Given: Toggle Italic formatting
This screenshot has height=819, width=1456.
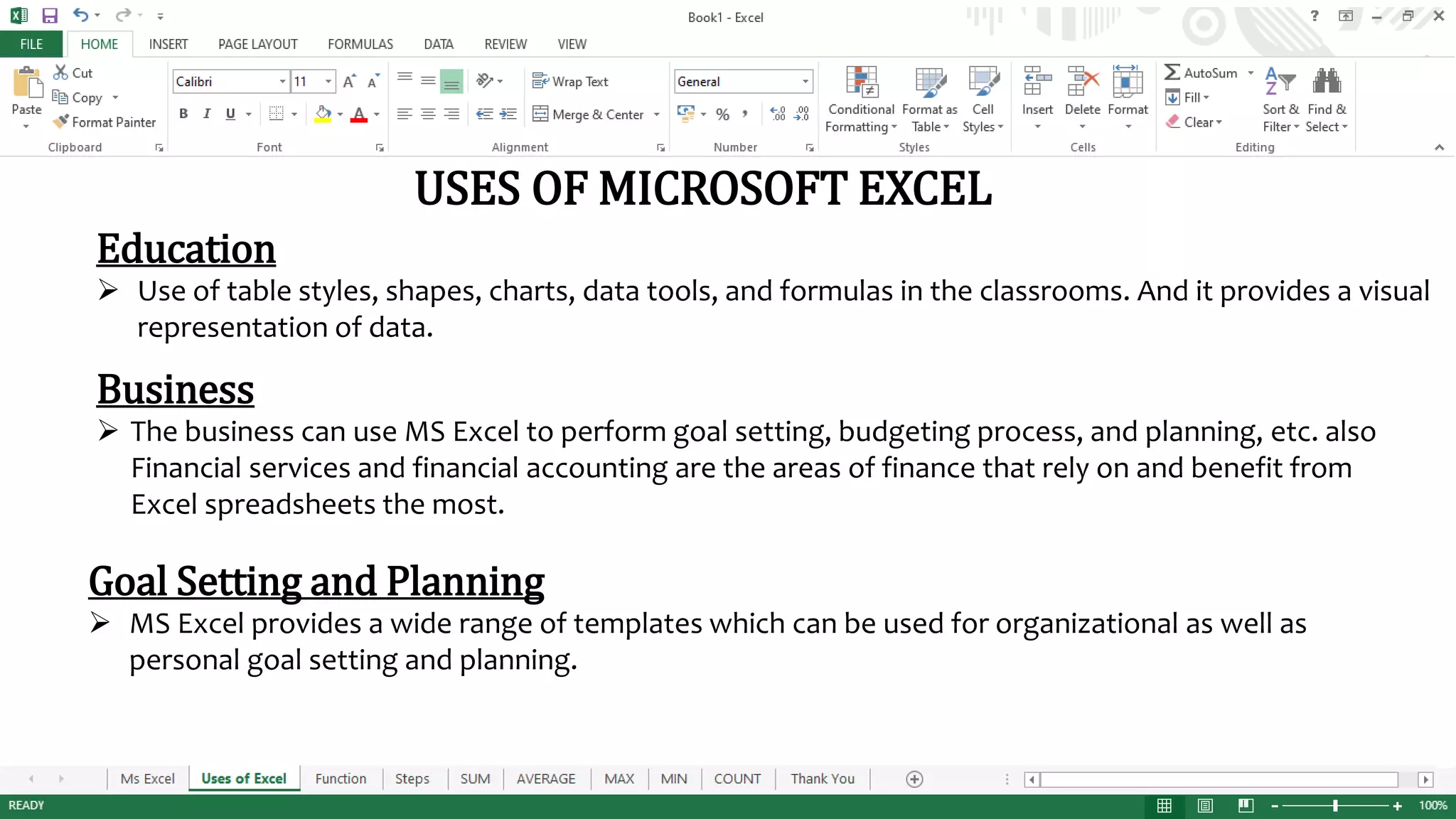Looking at the screenshot, I should click(x=207, y=114).
